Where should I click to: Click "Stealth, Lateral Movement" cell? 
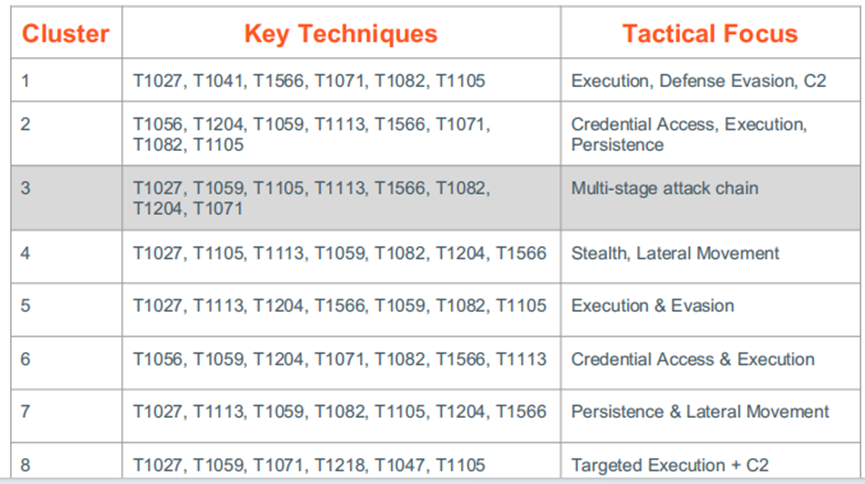click(675, 253)
